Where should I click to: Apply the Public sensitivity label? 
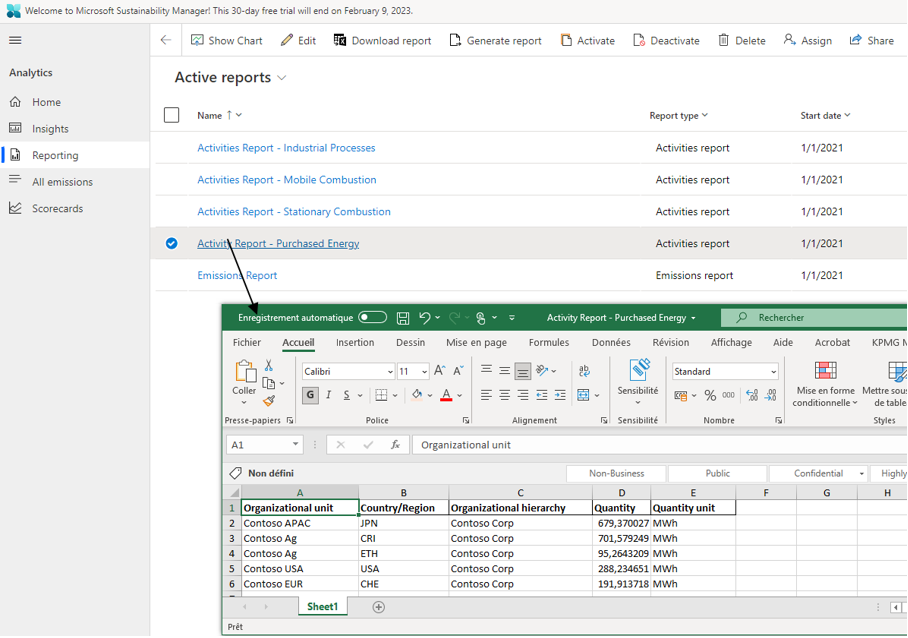[x=717, y=474]
